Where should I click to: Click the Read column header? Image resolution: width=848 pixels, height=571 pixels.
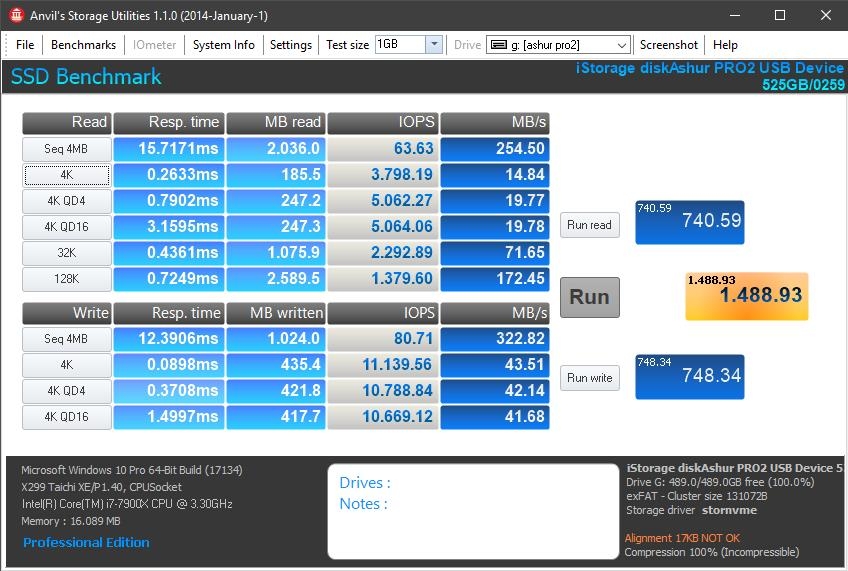pyautogui.click(x=67, y=123)
